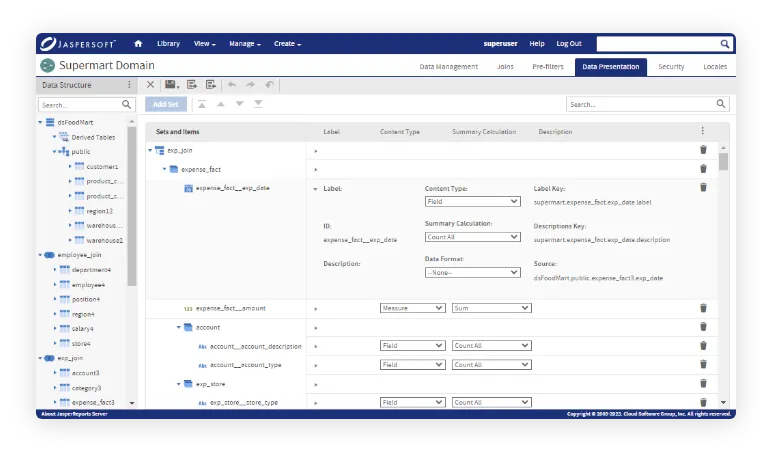Select the account3 table in tree
772x458 pixels.
85,373
